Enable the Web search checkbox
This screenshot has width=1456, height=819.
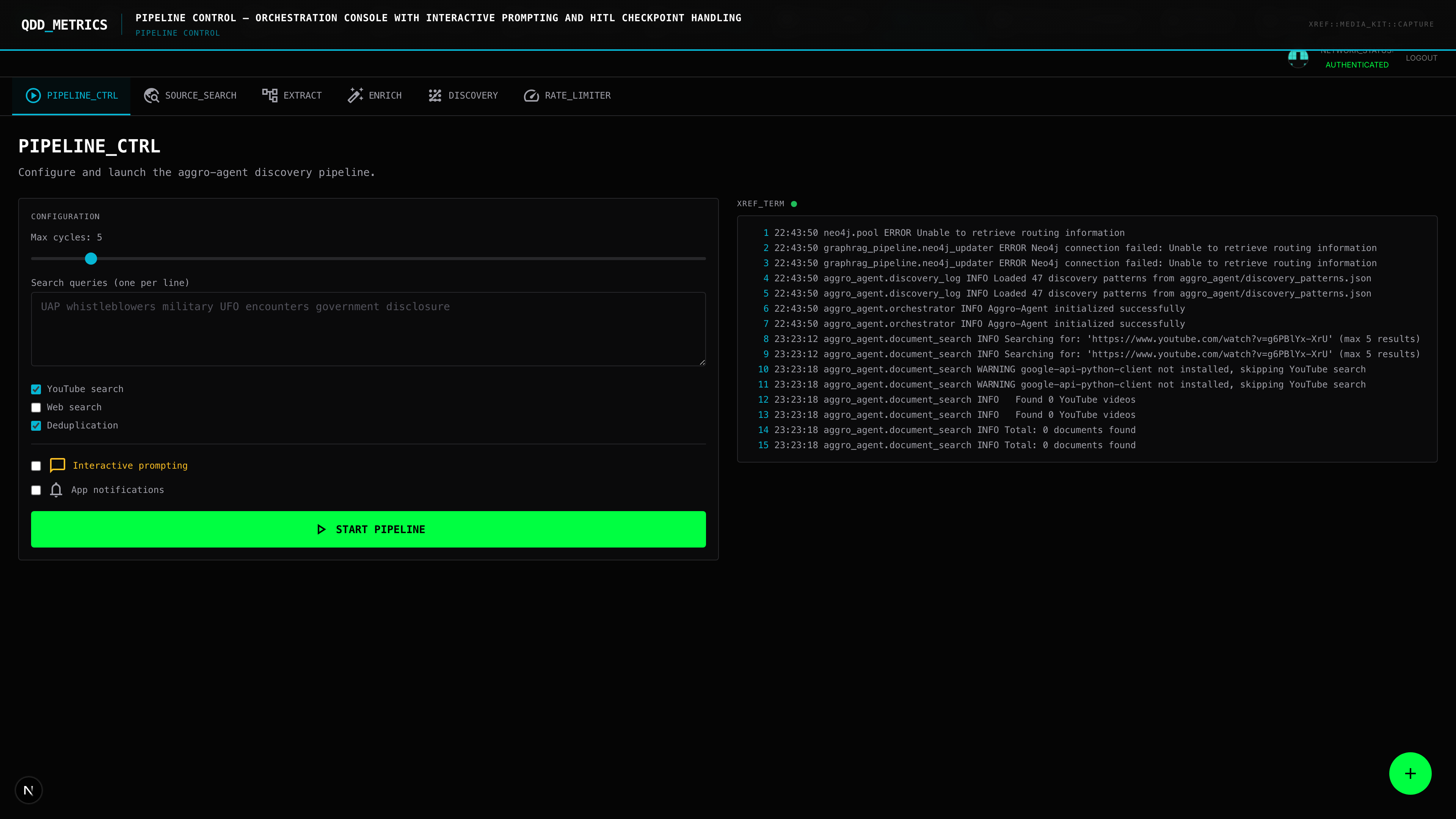coord(36,408)
